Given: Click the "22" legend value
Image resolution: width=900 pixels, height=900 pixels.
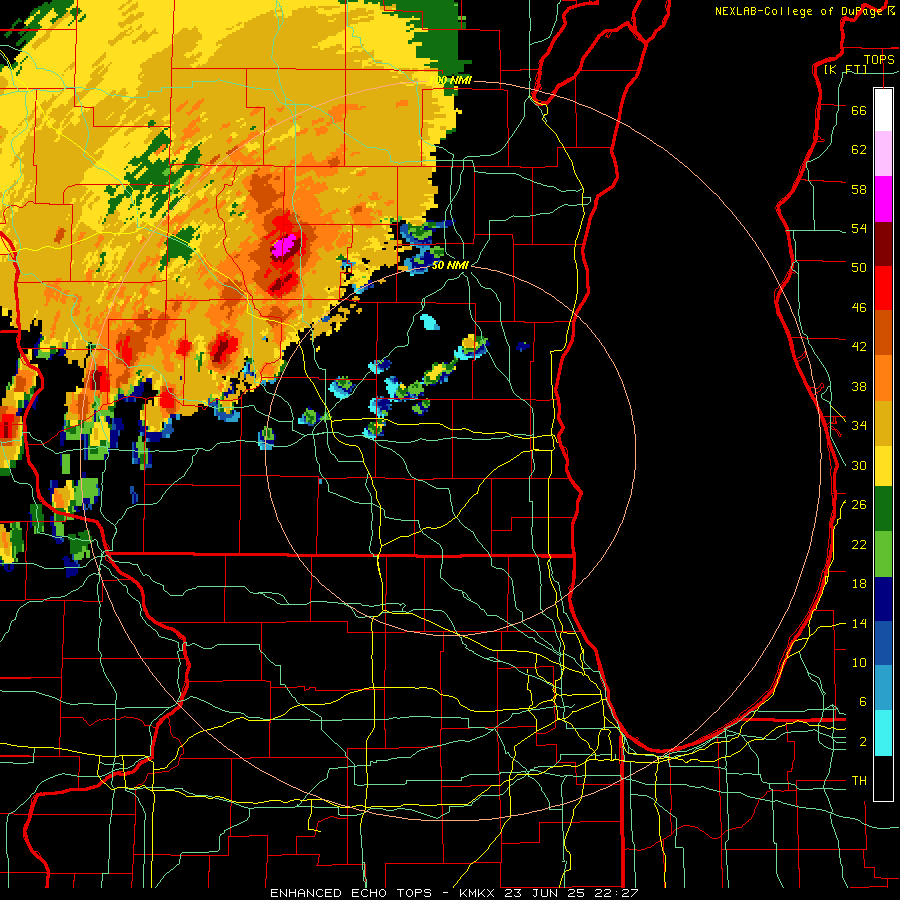Looking at the screenshot, I should [859, 544].
